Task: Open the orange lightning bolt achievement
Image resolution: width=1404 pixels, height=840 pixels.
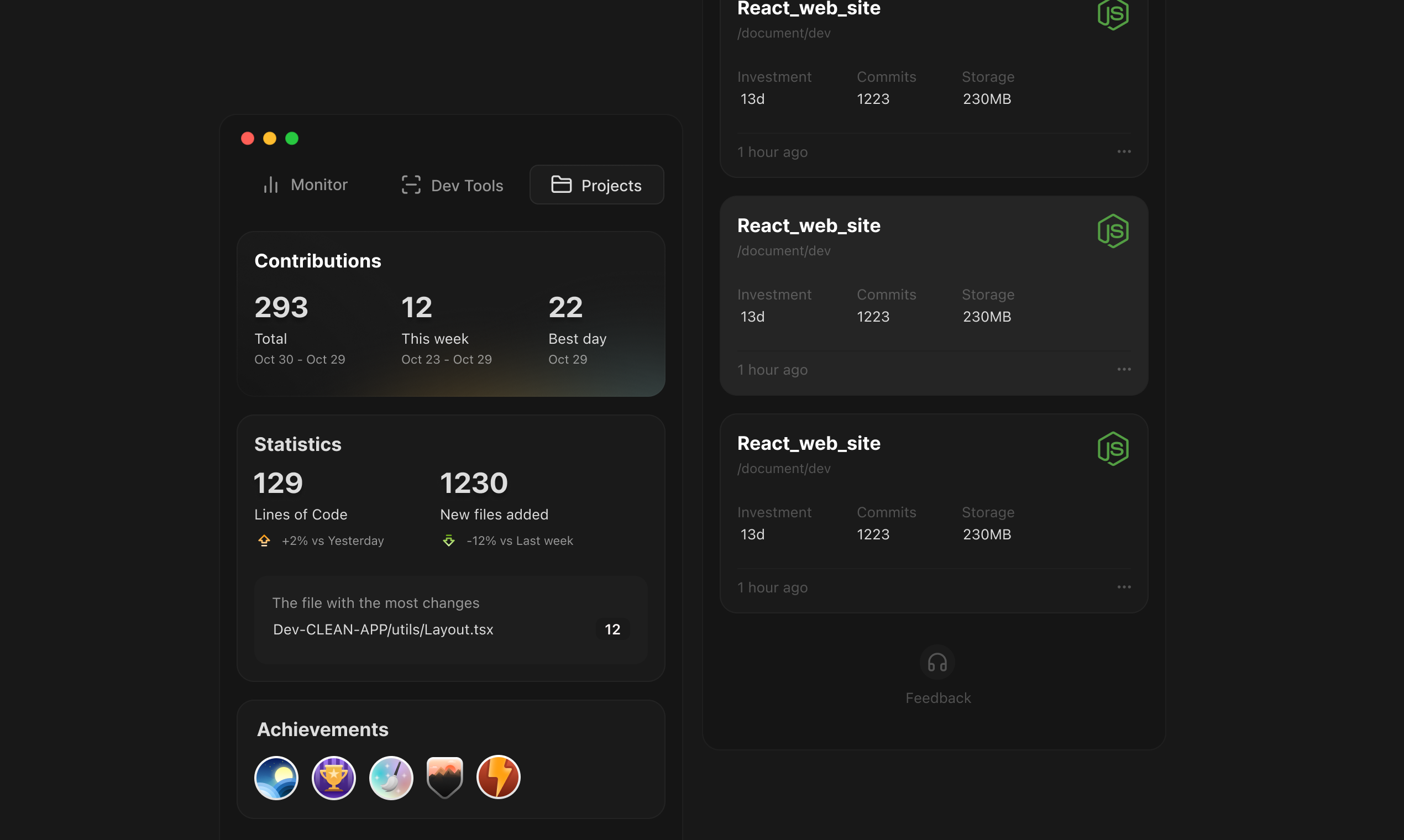Action: coord(498,777)
